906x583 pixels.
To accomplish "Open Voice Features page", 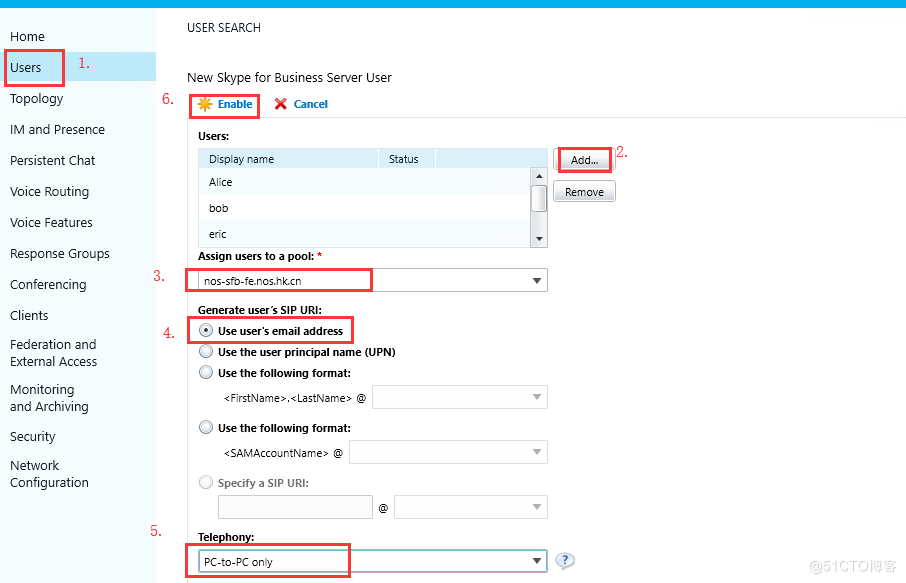I will [x=51, y=222].
